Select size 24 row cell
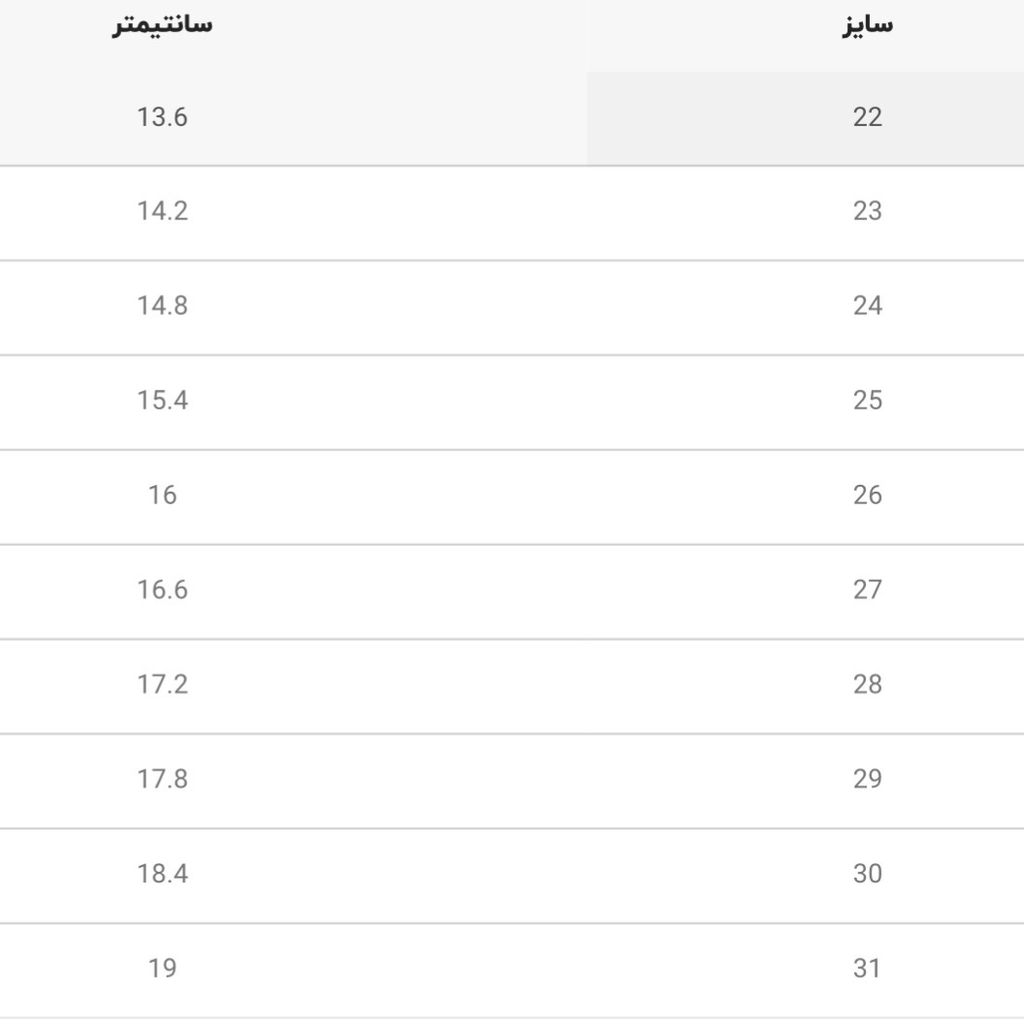Image resolution: width=1024 pixels, height=1024 pixels. pyautogui.click(x=867, y=306)
